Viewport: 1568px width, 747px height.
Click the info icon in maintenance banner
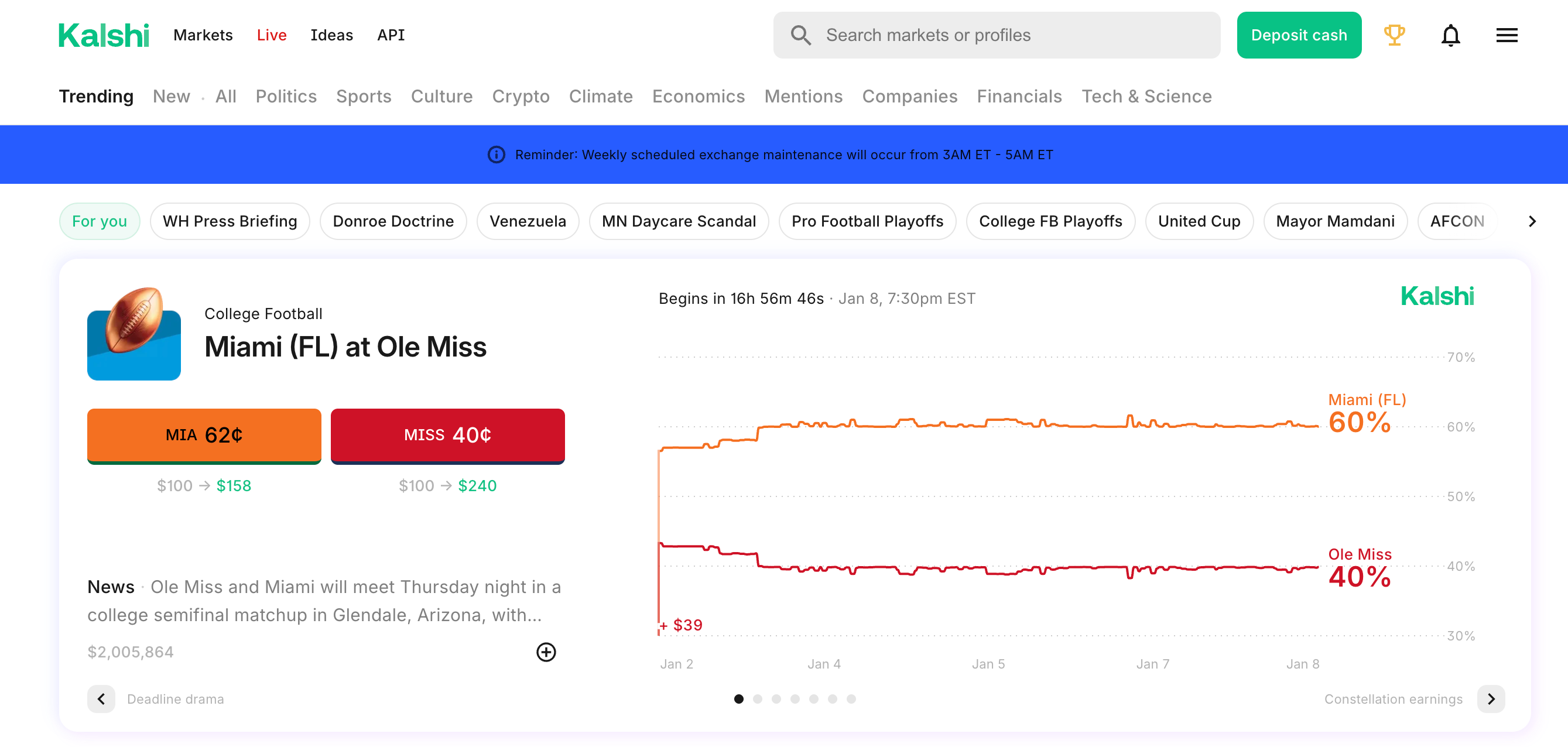[496, 155]
